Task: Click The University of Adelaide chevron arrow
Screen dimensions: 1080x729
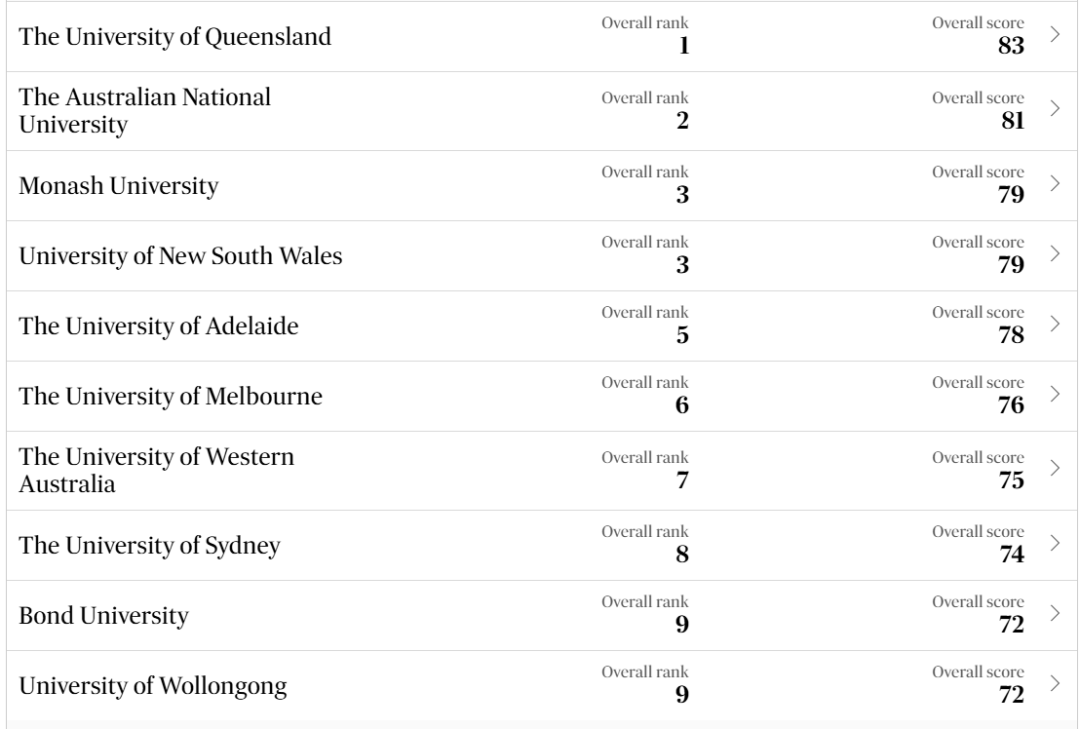Action: pyautogui.click(x=1054, y=324)
